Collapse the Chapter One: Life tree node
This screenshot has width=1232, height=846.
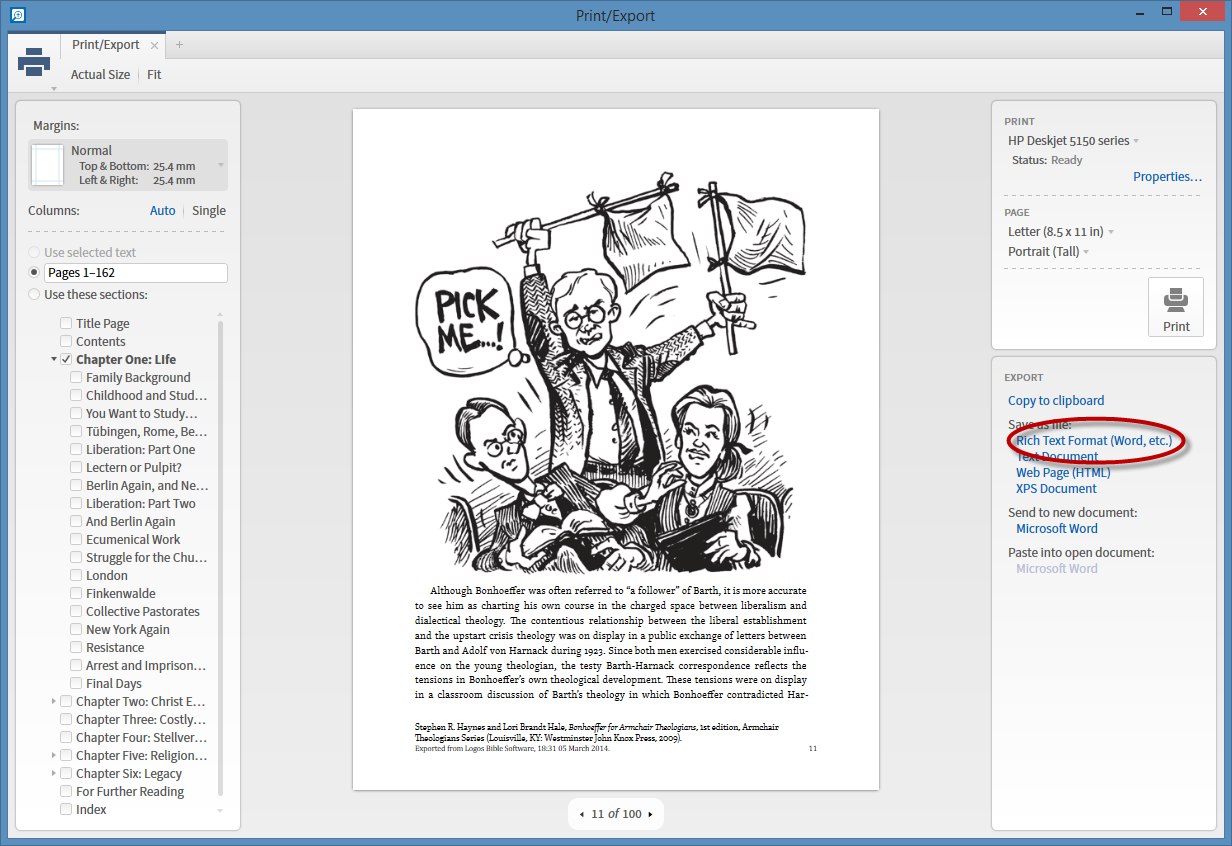point(54,360)
